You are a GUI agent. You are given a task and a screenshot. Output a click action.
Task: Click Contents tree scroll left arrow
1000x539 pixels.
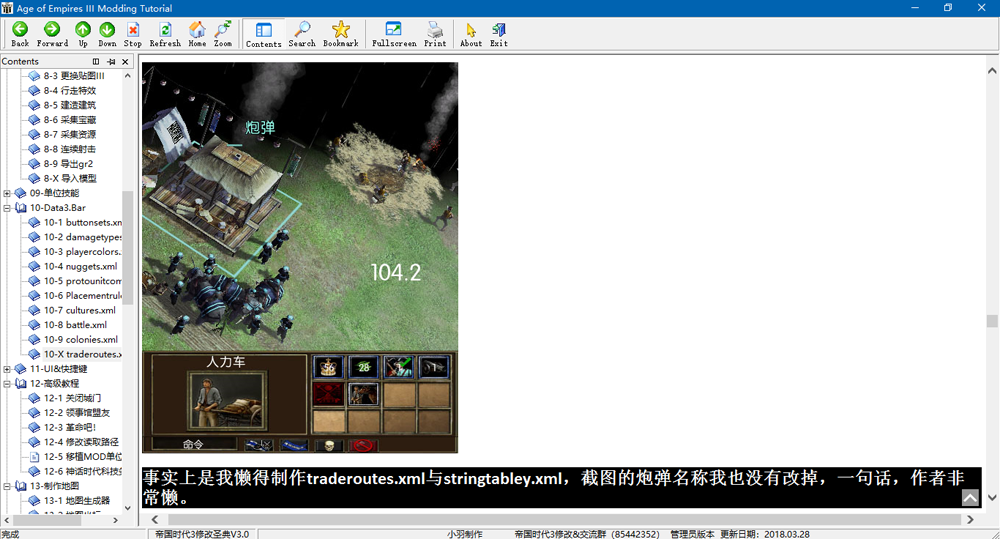coord(6,521)
